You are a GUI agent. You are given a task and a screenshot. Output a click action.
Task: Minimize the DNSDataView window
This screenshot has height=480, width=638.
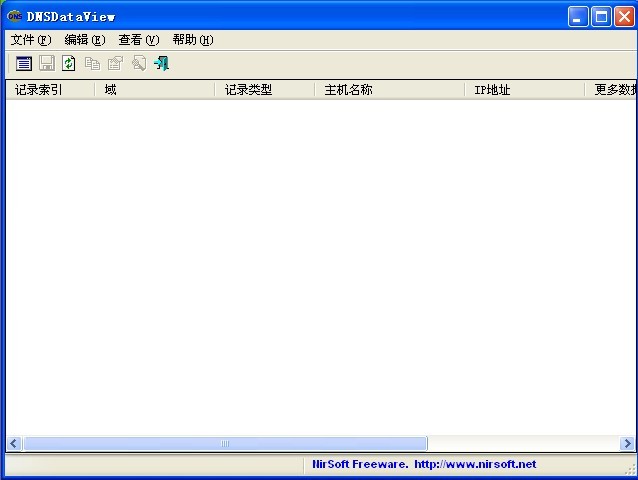[x=578, y=17]
